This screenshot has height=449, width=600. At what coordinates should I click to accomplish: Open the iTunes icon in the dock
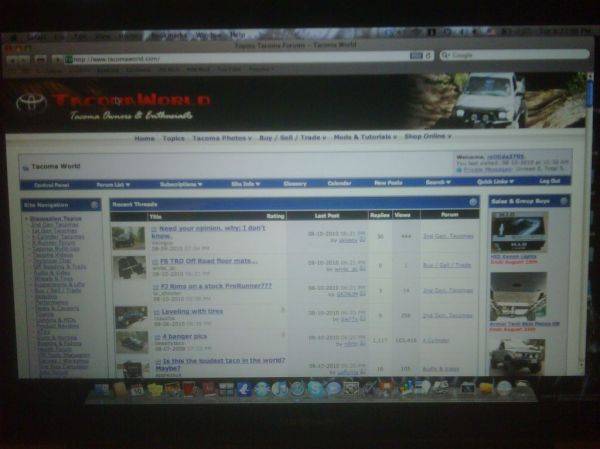click(x=279, y=389)
